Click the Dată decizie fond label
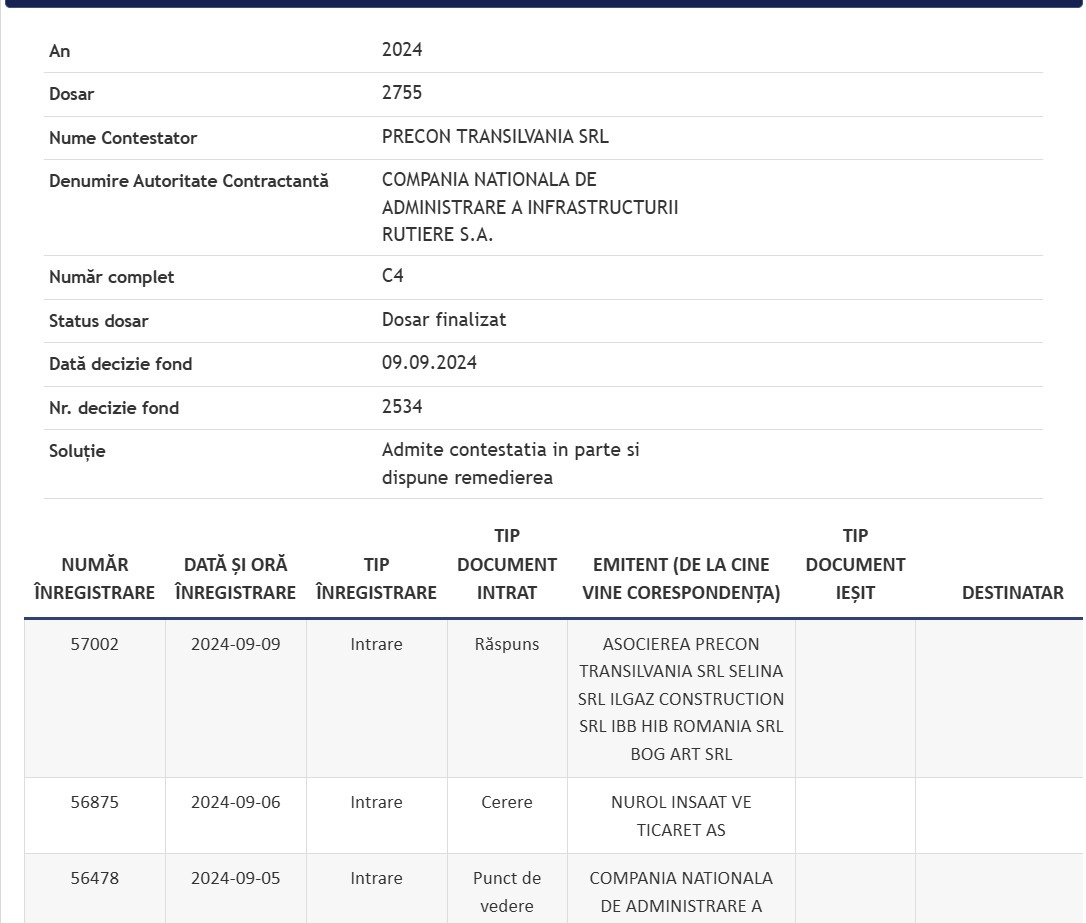The width and height of the screenshot is (1086, 923). pyautogui.click(x=121, y=364)
